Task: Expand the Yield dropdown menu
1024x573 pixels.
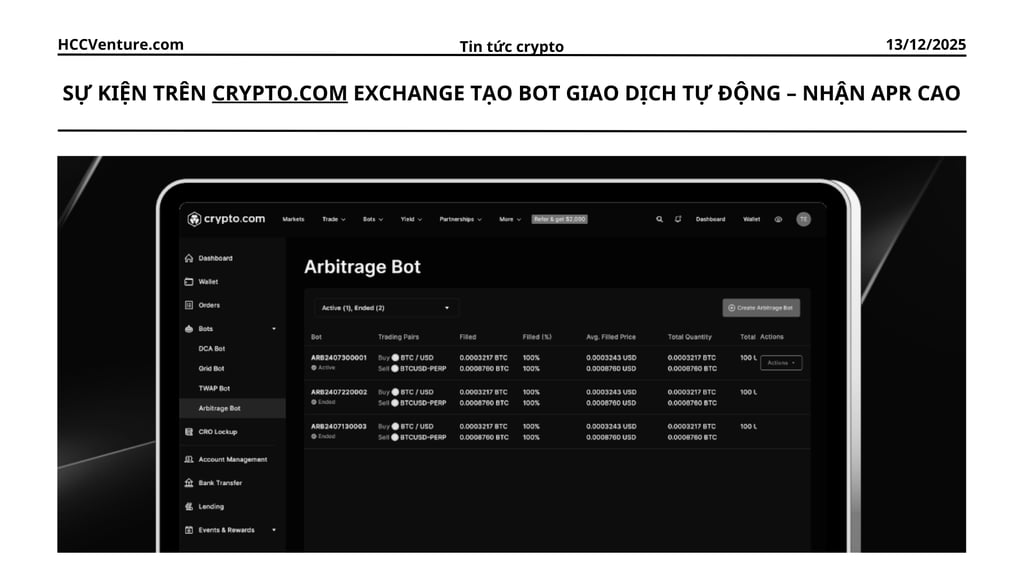Action: click(411, 220)
